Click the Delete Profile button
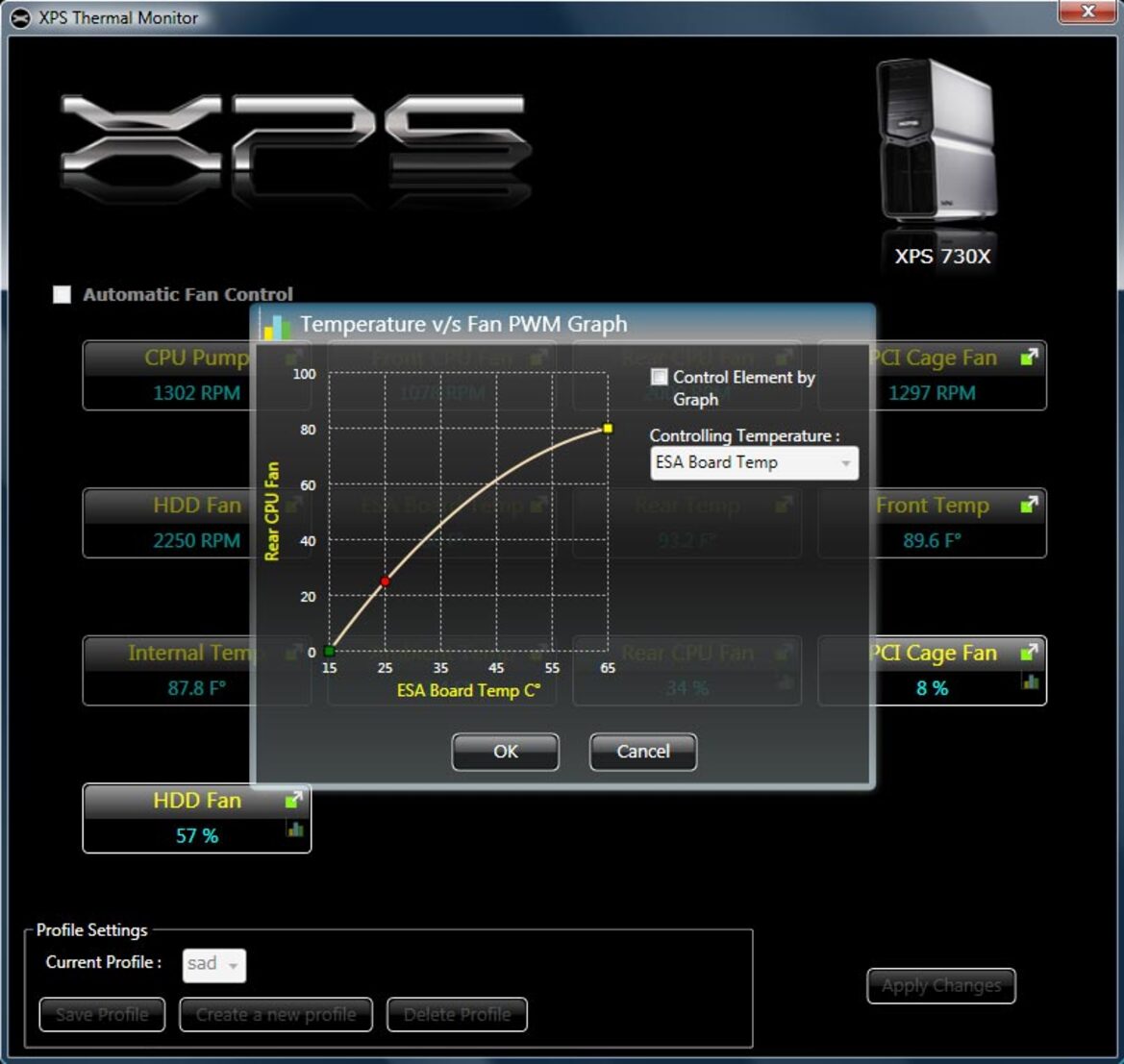This screenshot has width=1124, height=1064. click(458, 1015)
